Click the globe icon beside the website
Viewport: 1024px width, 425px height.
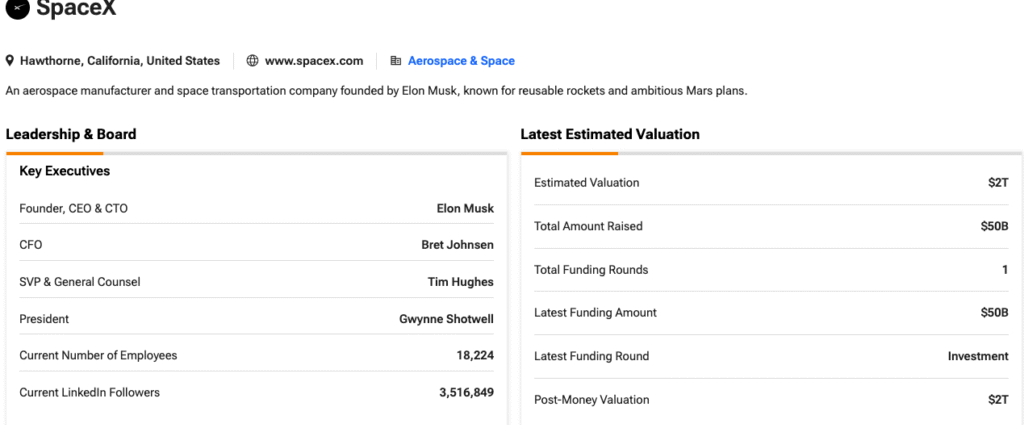[x=252, y=61]
